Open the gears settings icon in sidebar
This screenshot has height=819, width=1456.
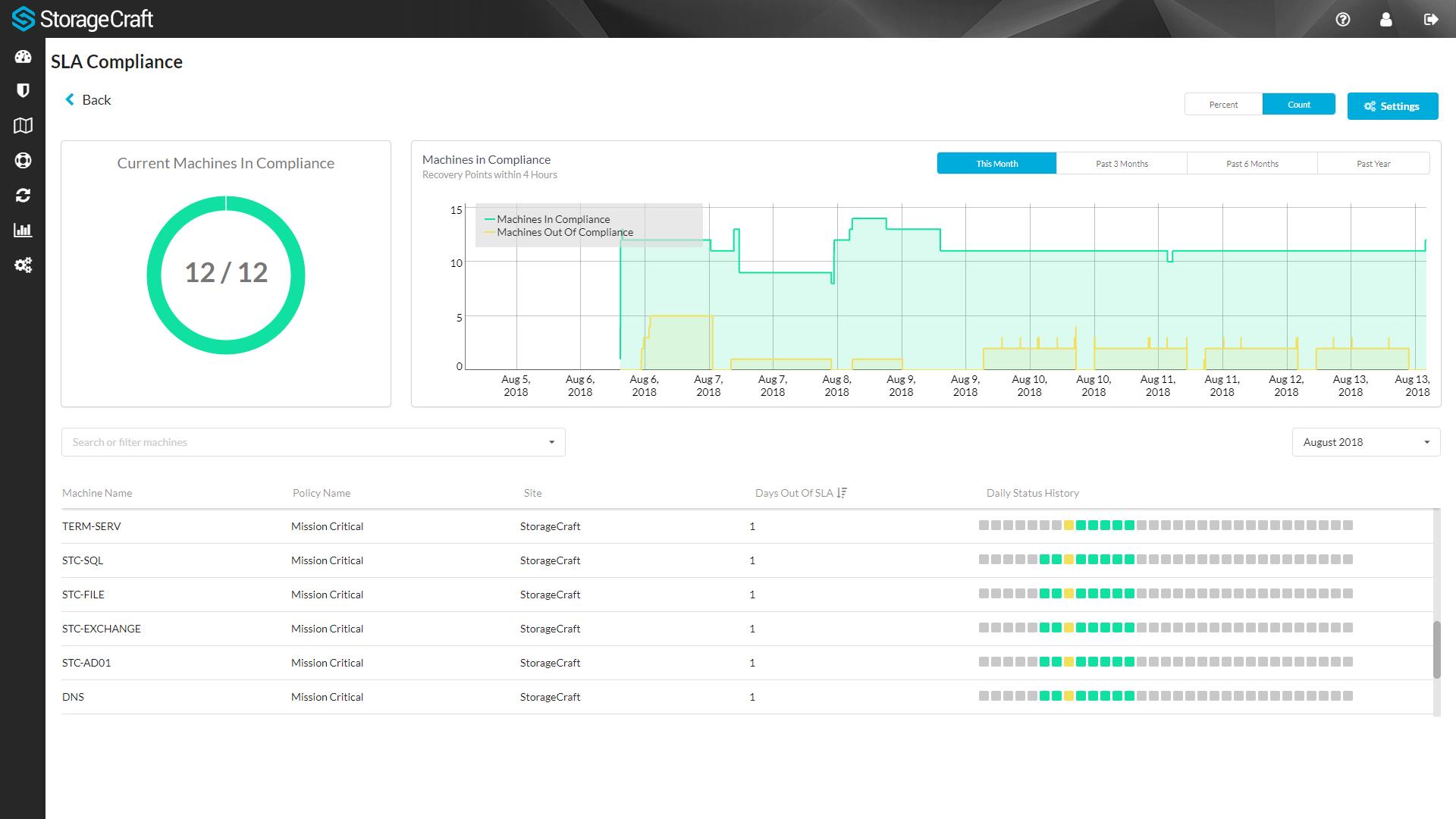[x=23, y=265]
